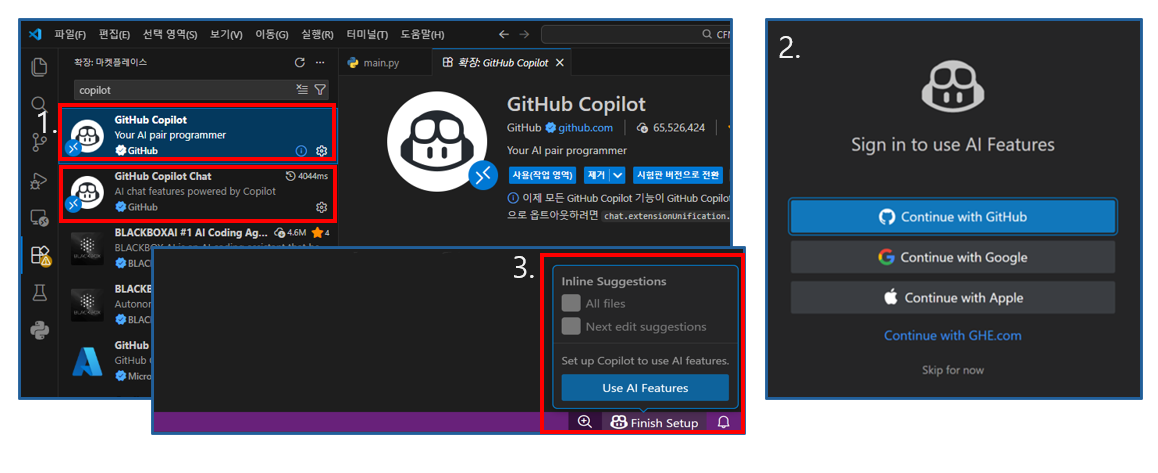Click Continue with GitHub button
Image resolution: width=1158 pixels, height=473 pixels.
pos(952,216)
